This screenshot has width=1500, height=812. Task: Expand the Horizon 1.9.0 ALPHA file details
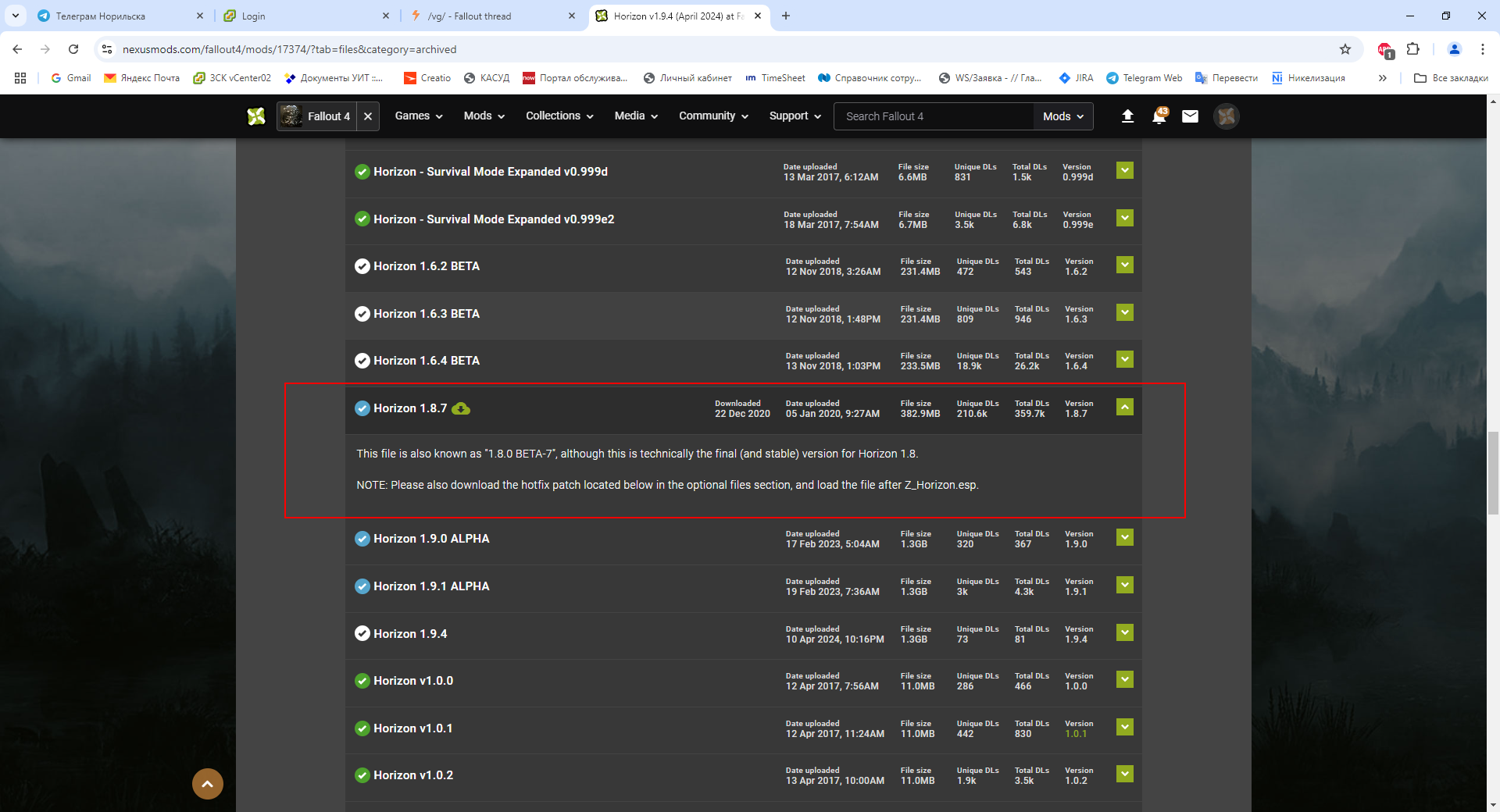tap(1125, 537)
